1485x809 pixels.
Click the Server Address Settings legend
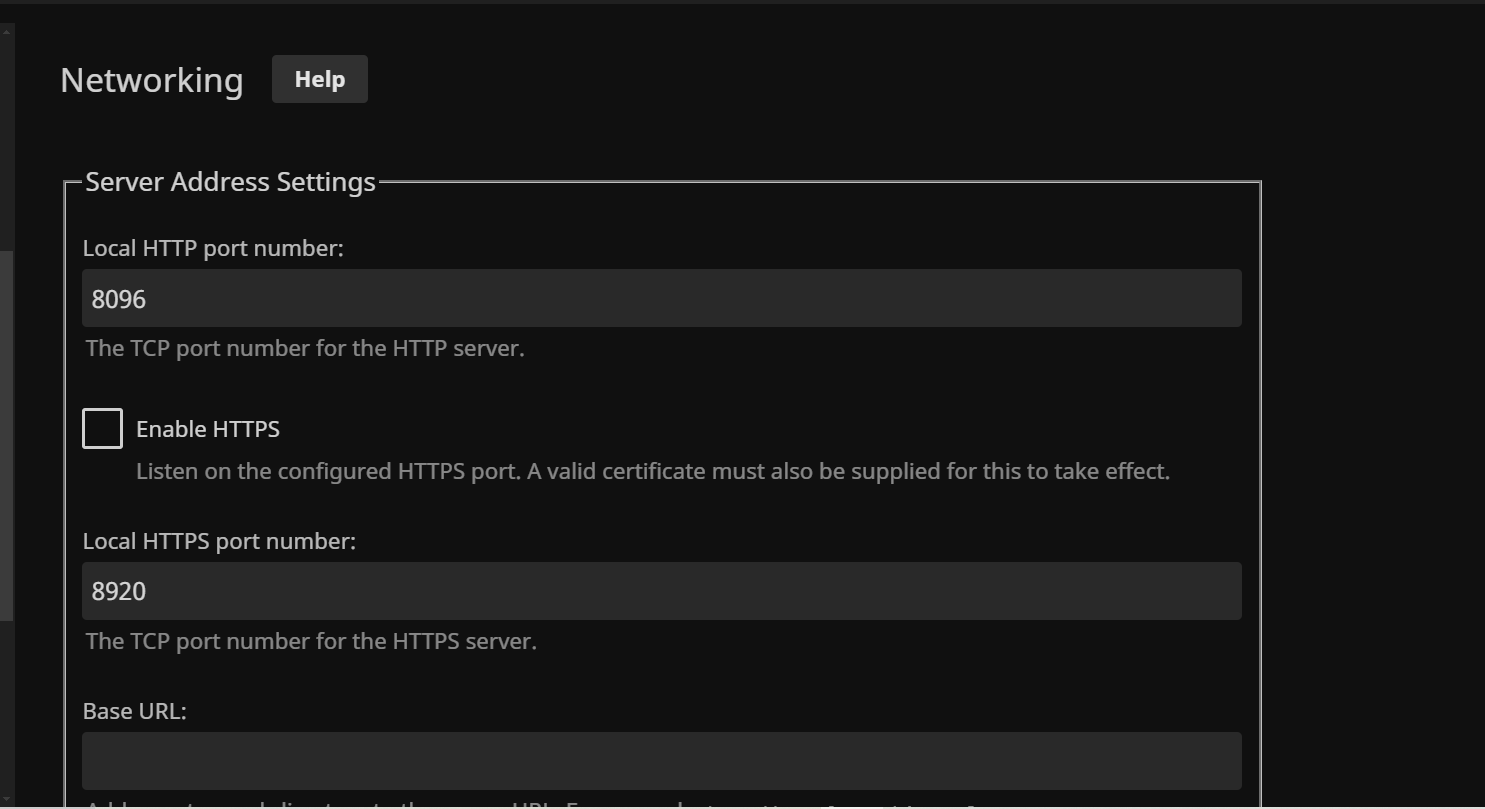tap(230, 182)
